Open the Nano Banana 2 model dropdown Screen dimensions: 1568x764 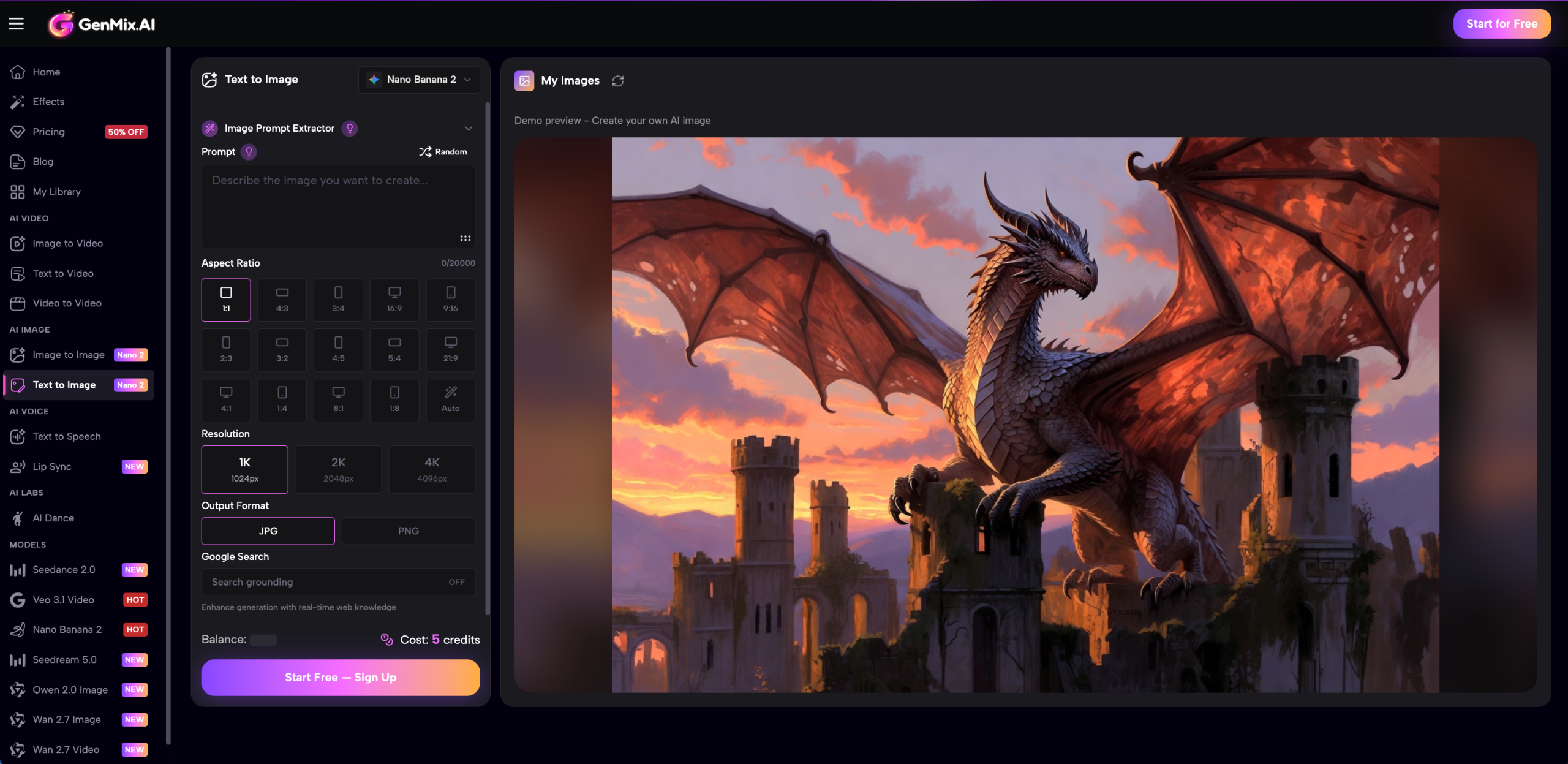pos(419,80)
